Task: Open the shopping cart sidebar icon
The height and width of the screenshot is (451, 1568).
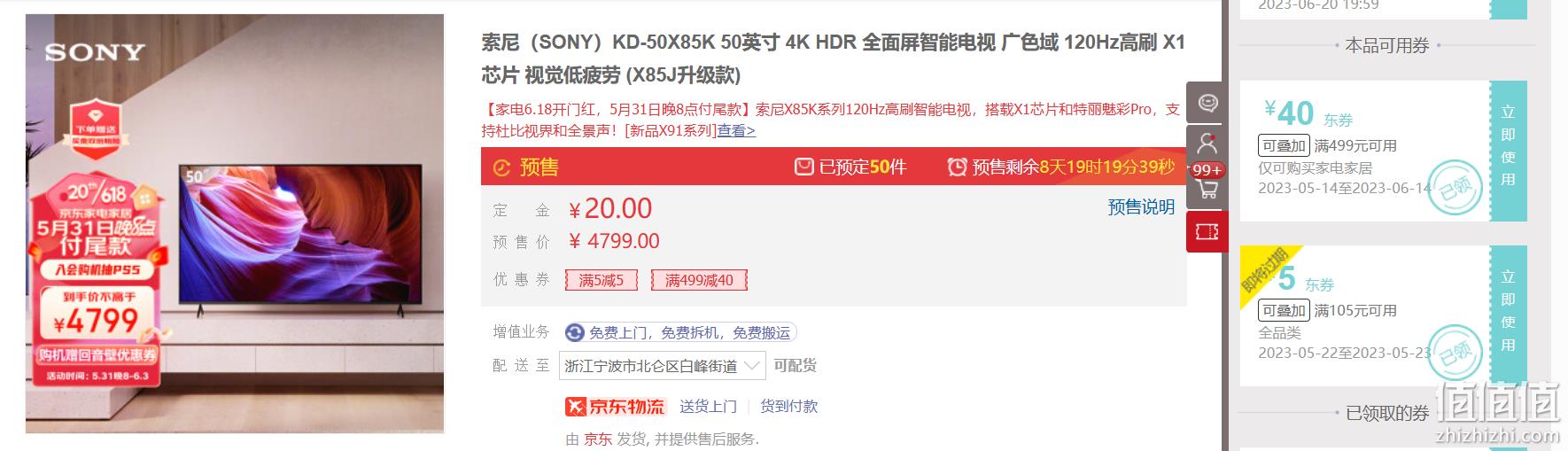Action: [x=1207, y=188]
